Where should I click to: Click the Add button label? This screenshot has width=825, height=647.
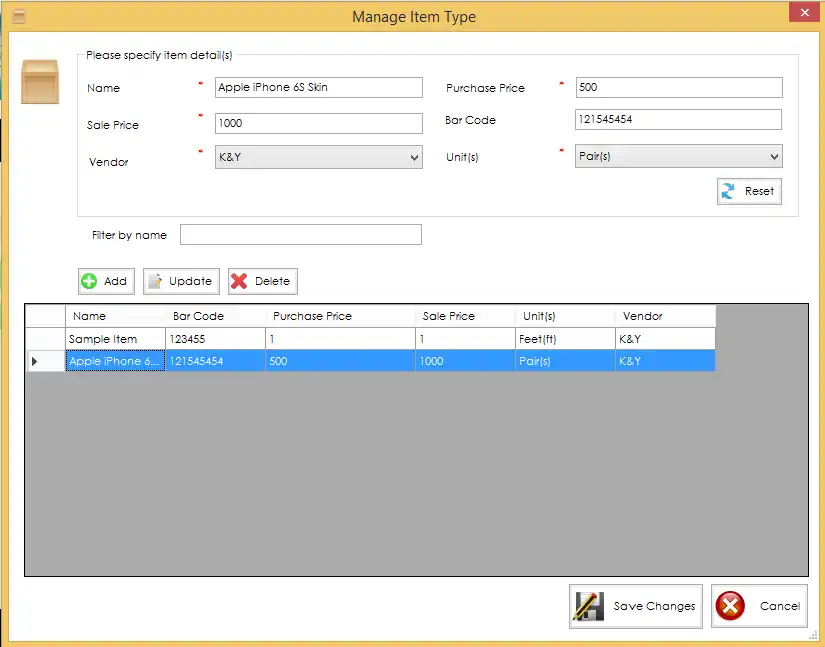(x=115, y=281)
